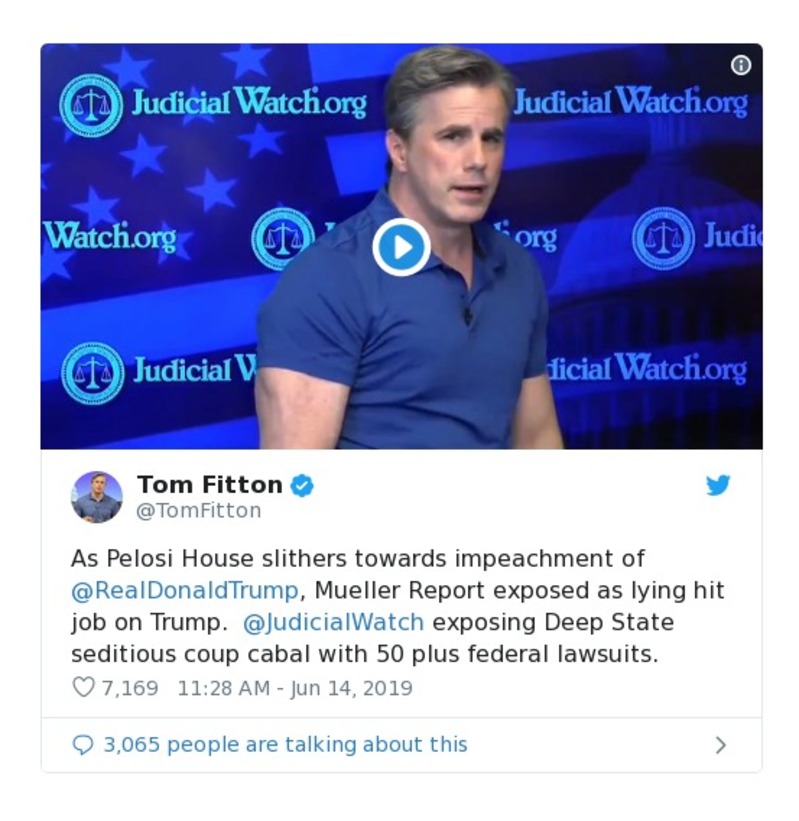Click the top-right JudicialWatch.org banner text

630,102
